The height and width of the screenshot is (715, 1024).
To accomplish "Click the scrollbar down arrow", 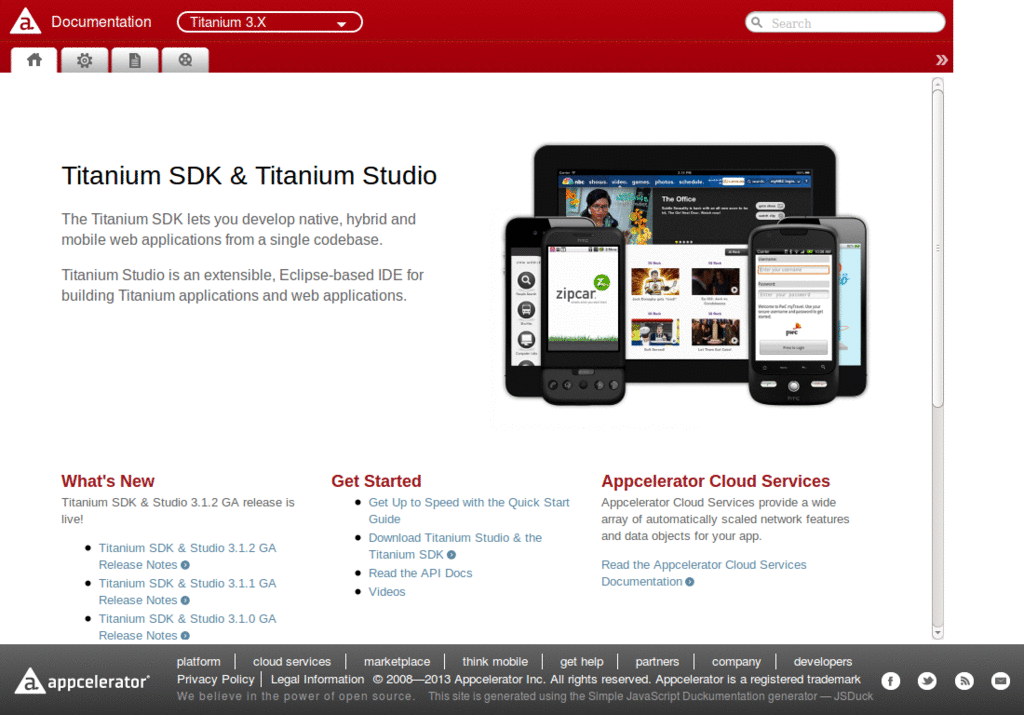I will 938,633.
